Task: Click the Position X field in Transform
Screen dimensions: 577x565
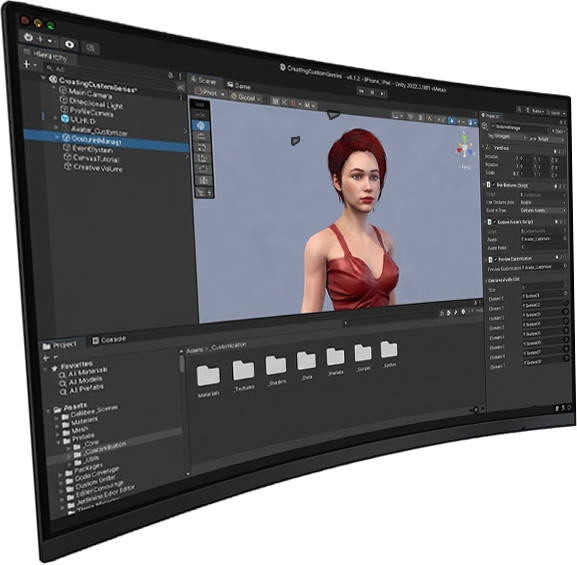Action: [527, 157]
